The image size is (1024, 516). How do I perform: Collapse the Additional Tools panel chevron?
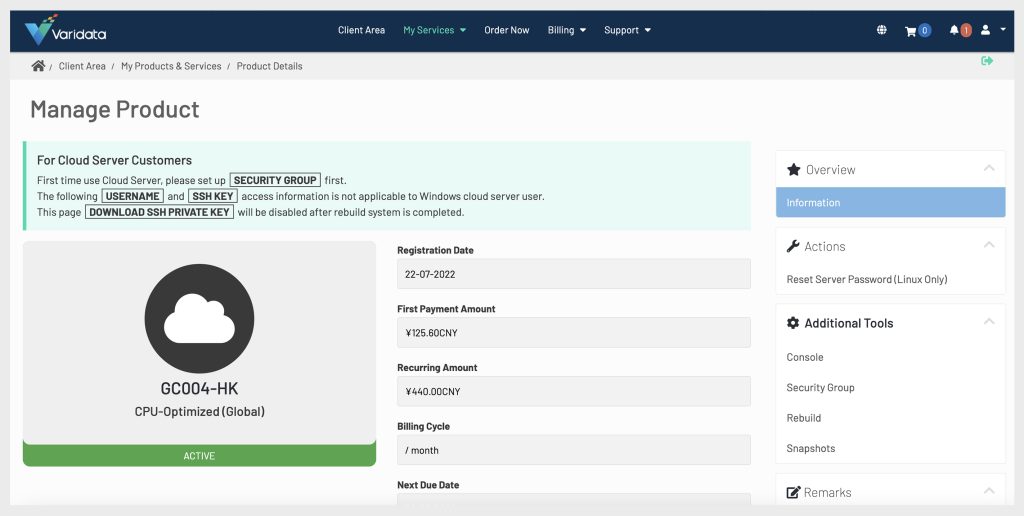click(989, 322)
